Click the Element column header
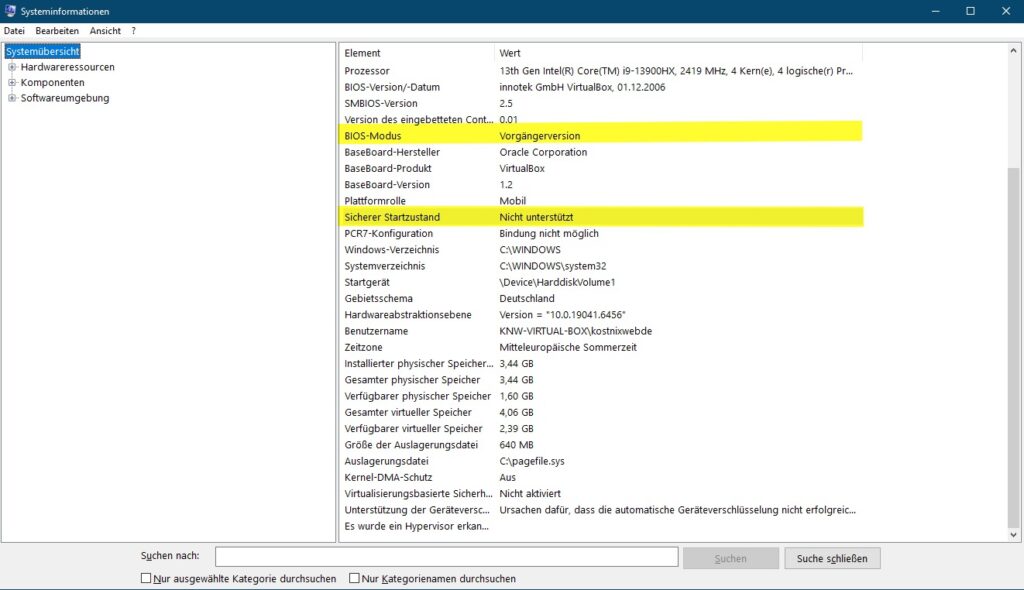Screen dimensions: 1024x590 [x=417, y=53]
